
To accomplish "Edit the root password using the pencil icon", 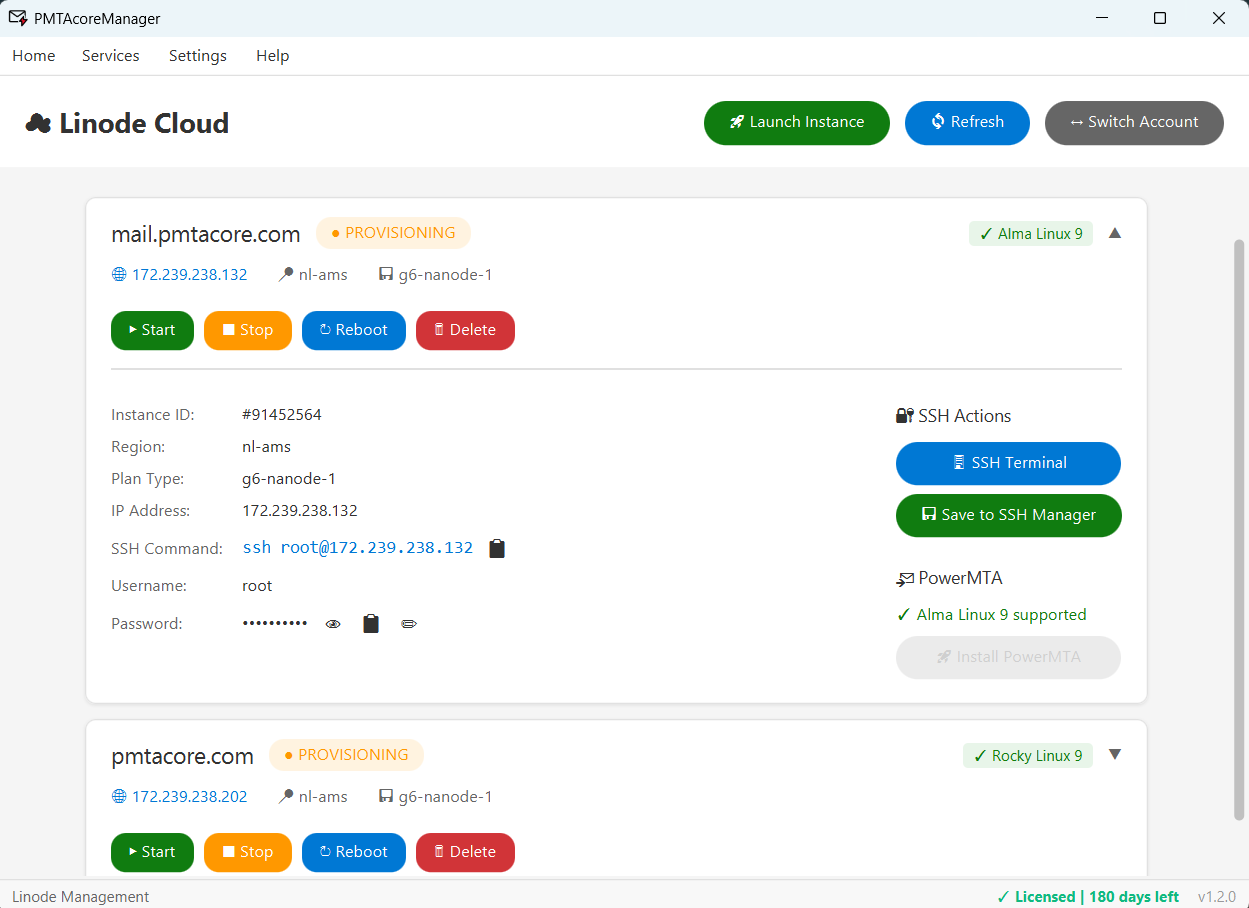I will 409,623.
